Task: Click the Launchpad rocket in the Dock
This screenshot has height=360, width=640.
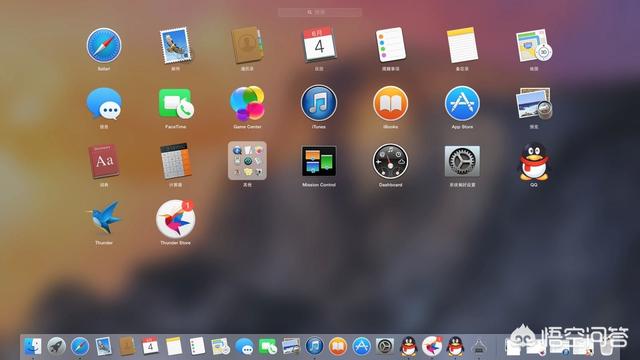Action: tap(56, 347)
